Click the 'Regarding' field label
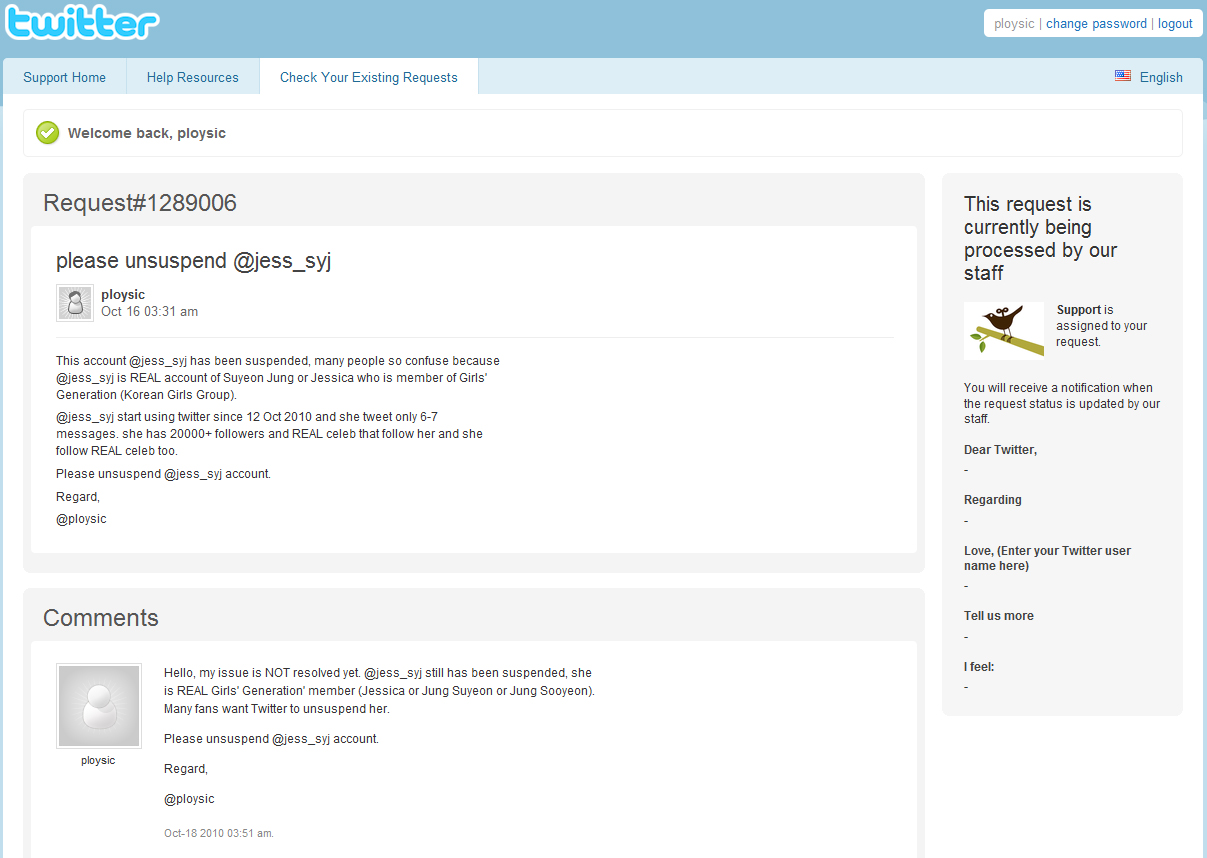 point(993,500)
